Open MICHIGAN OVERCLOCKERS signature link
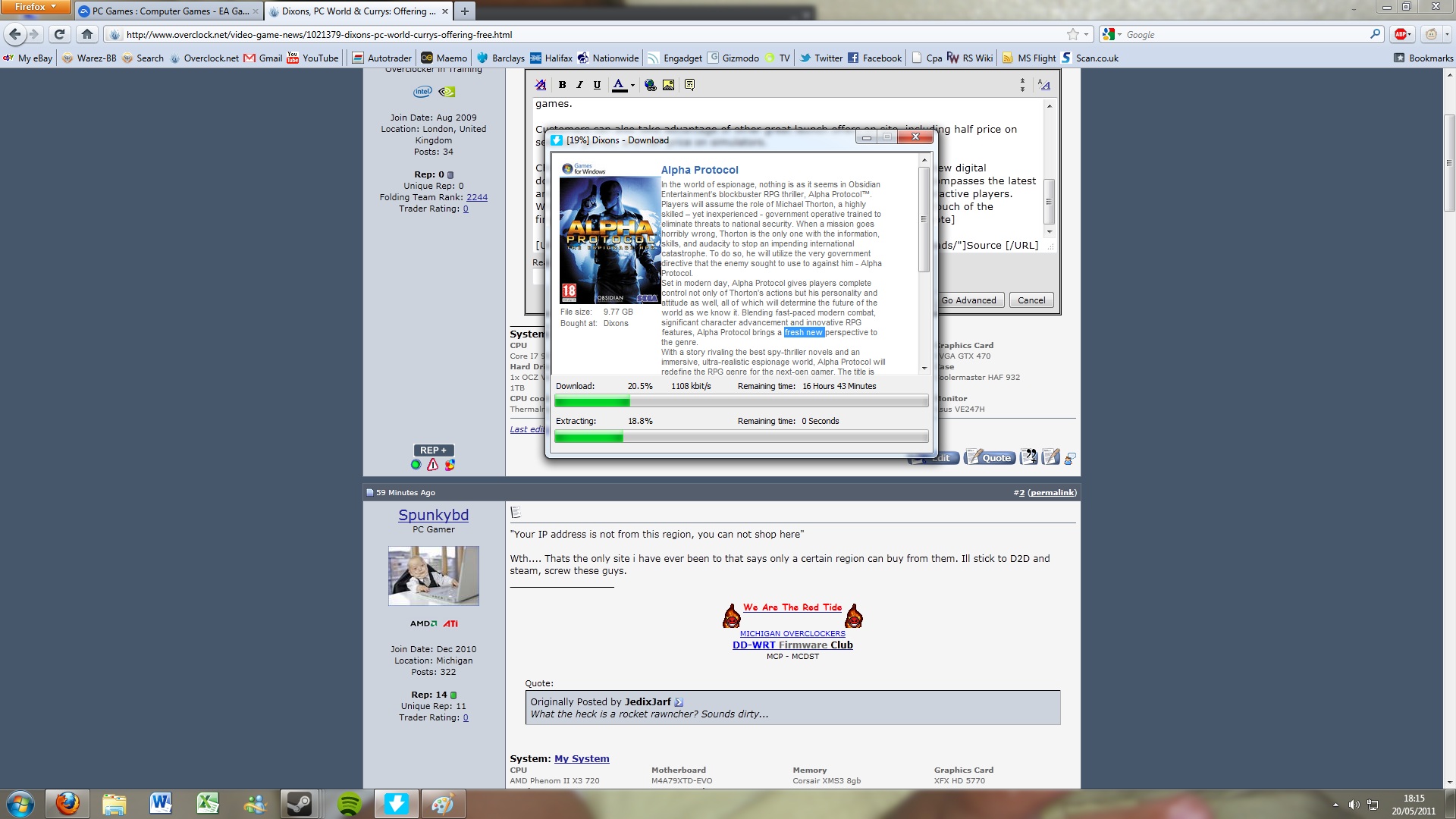The width and height of the screenshot is (1456, 819). pyautogui.click(x=792, y=634)
